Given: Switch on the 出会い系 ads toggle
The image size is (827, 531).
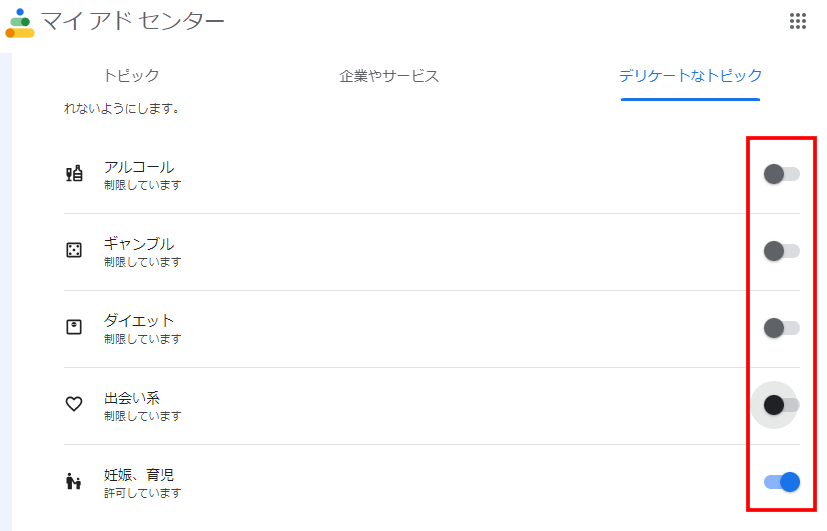Looking at the screenshot, I should pos(781,405).
